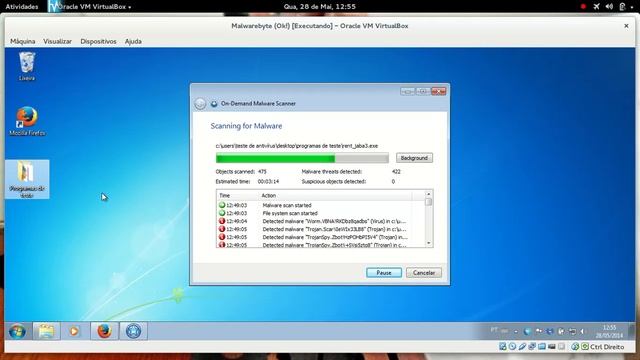640x360 pixels.
Task: Click Atividades in the GNOME top bar
Action: coord(22,7)
